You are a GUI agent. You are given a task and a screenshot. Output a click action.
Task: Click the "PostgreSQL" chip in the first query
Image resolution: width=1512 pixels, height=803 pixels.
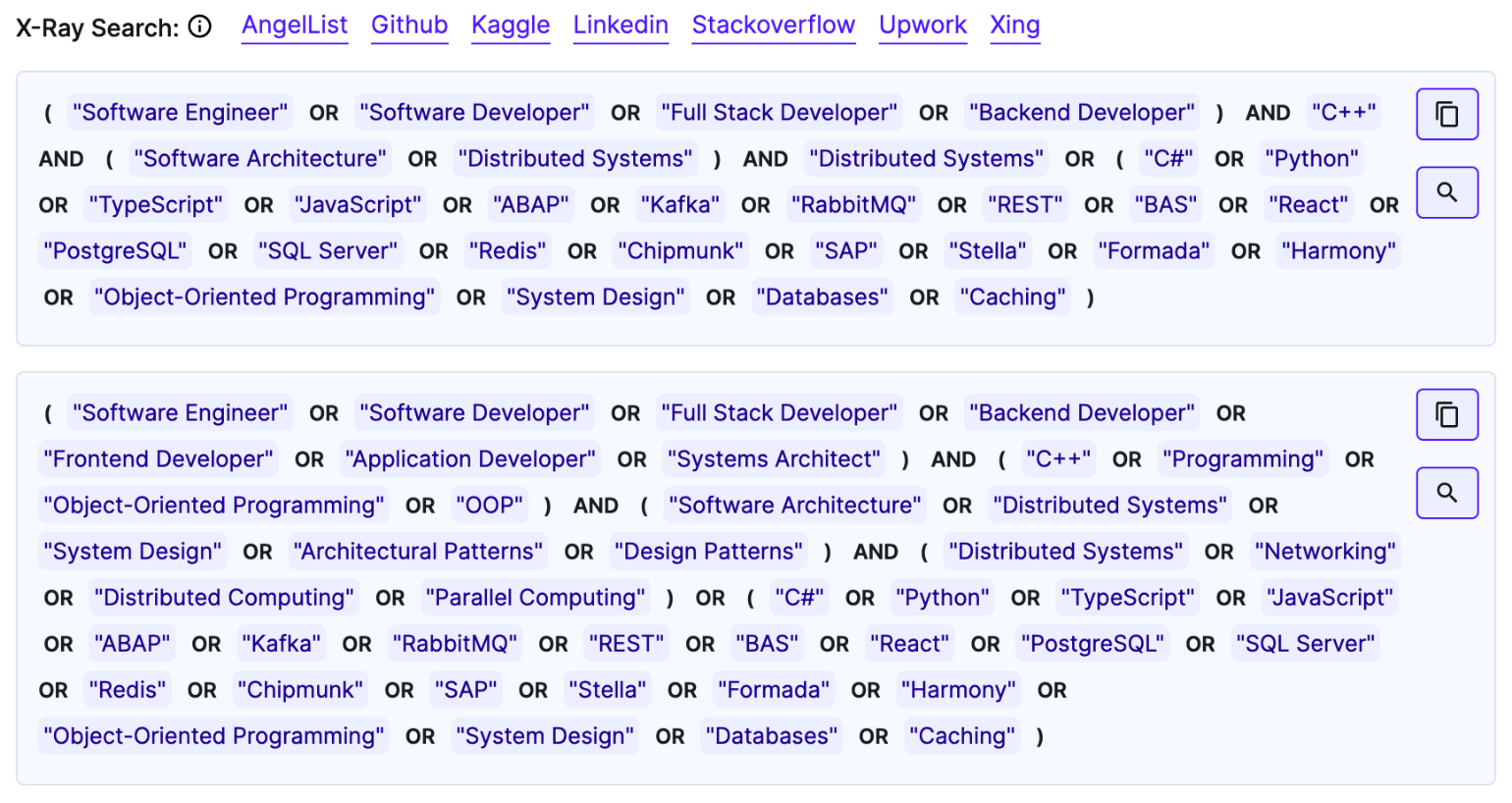click(115, 250)
